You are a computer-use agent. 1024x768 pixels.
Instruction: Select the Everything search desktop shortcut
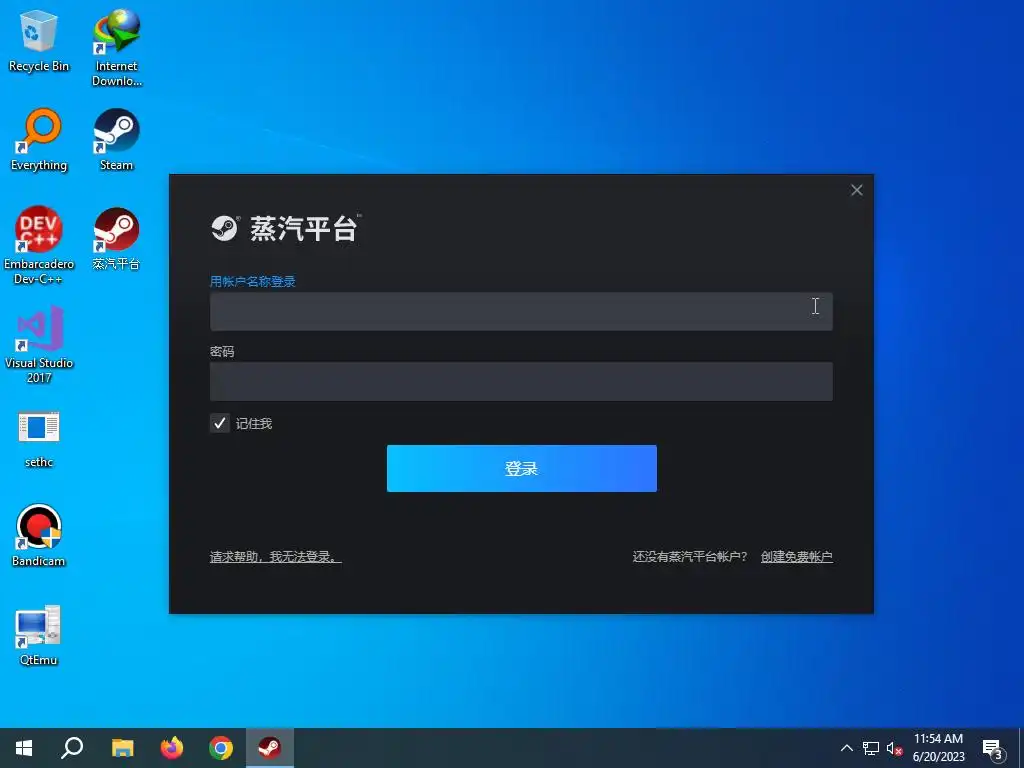coord(39,139)
